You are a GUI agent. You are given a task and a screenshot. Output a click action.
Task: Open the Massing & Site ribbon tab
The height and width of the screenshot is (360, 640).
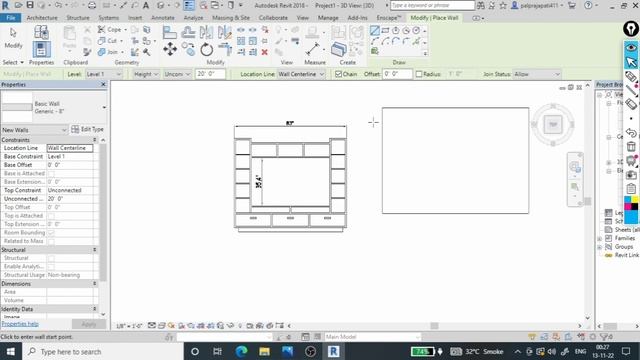[231, 18]
